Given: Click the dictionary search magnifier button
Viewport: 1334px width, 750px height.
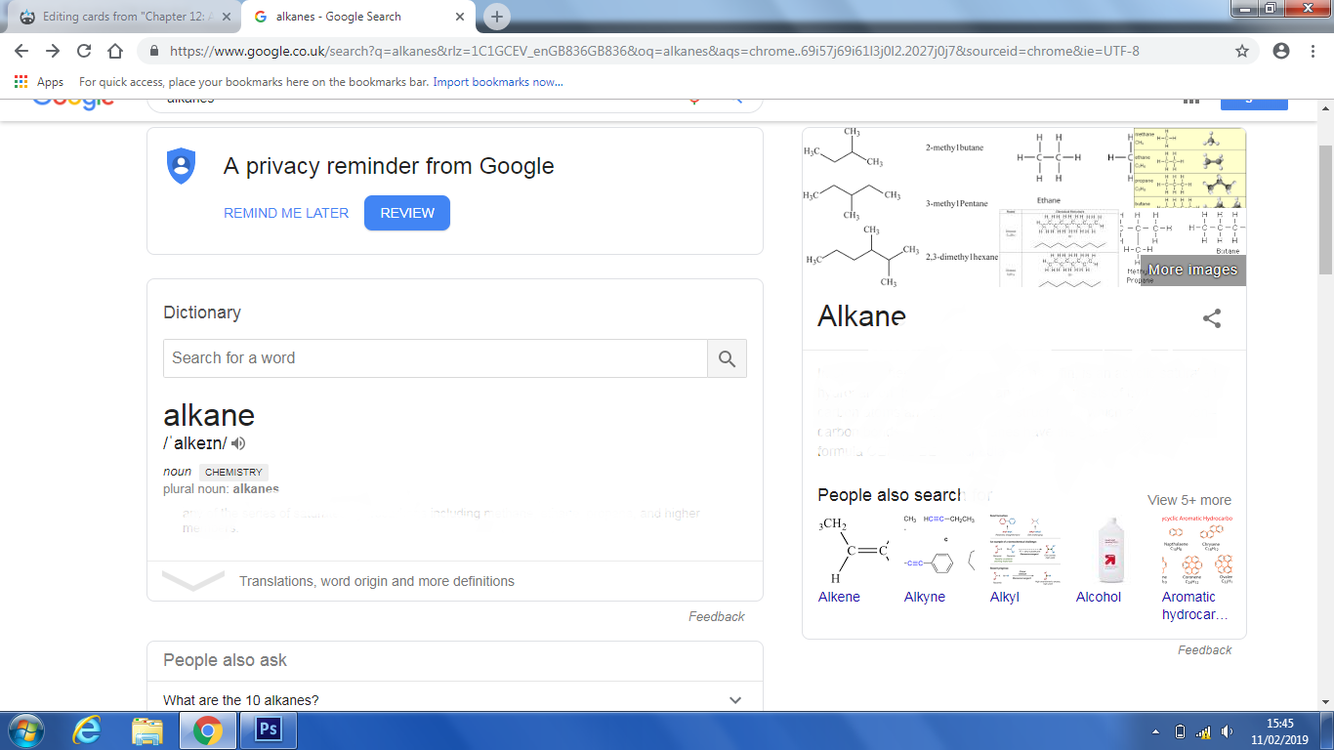Looking at the screenshot, I should (727, 358).
